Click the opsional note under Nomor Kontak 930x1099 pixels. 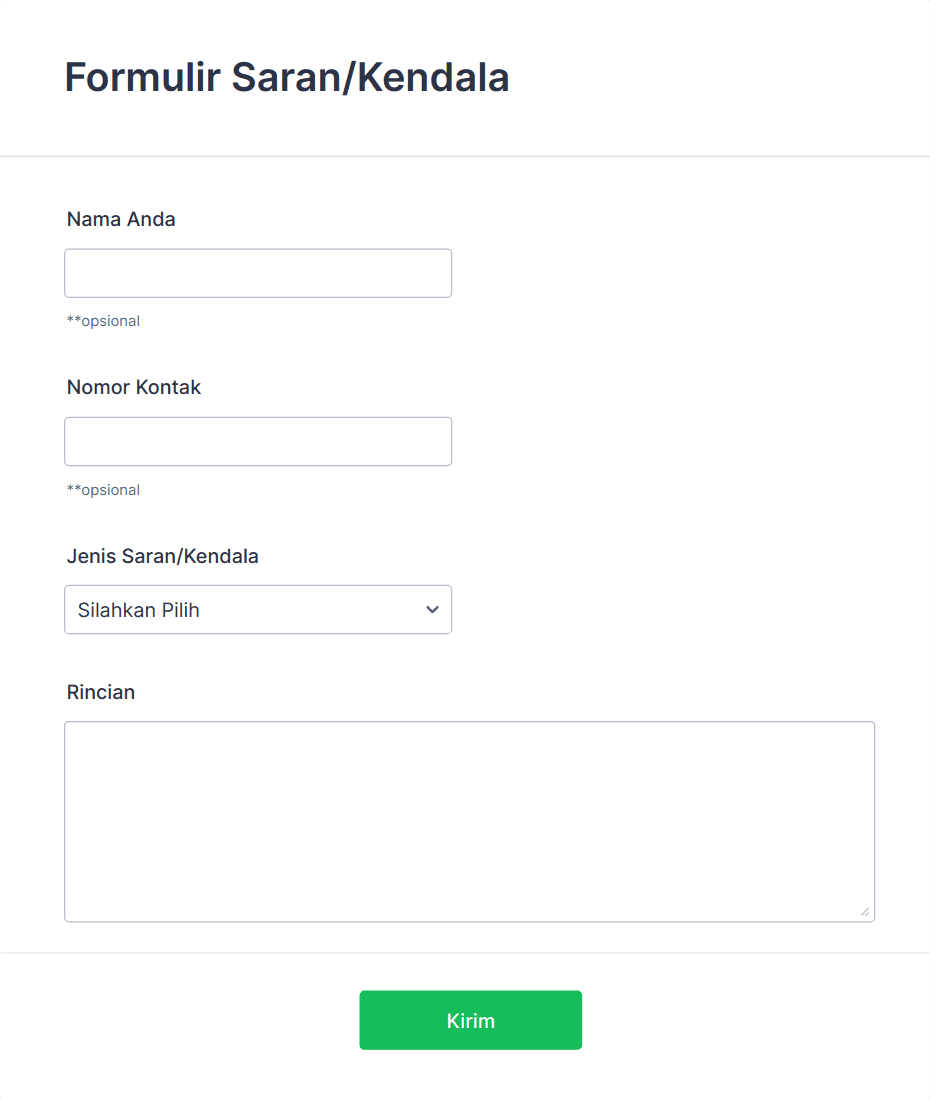click(110, 490)
